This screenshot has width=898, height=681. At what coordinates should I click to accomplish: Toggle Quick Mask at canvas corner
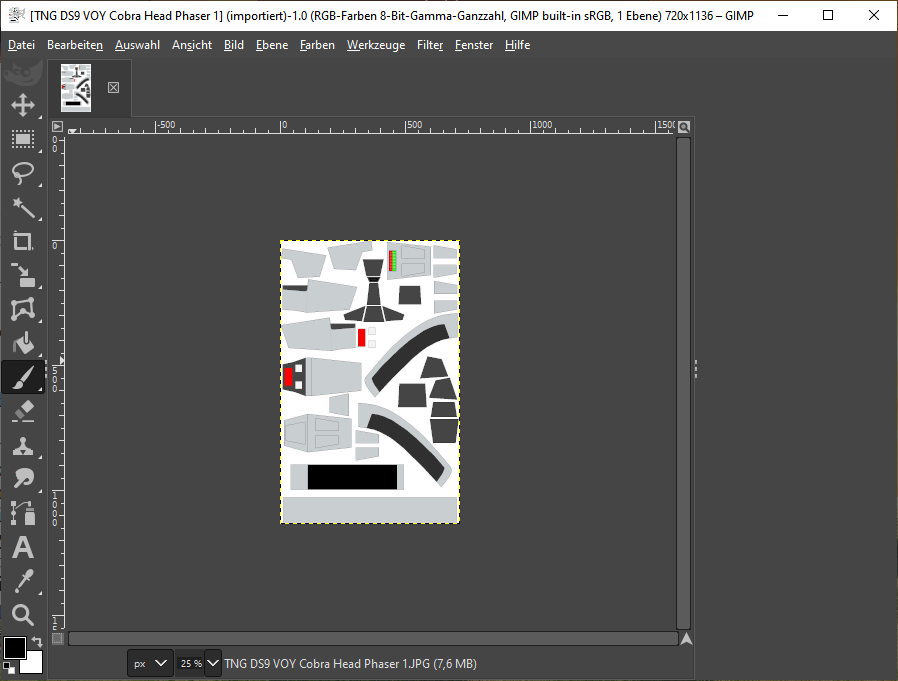57,638
